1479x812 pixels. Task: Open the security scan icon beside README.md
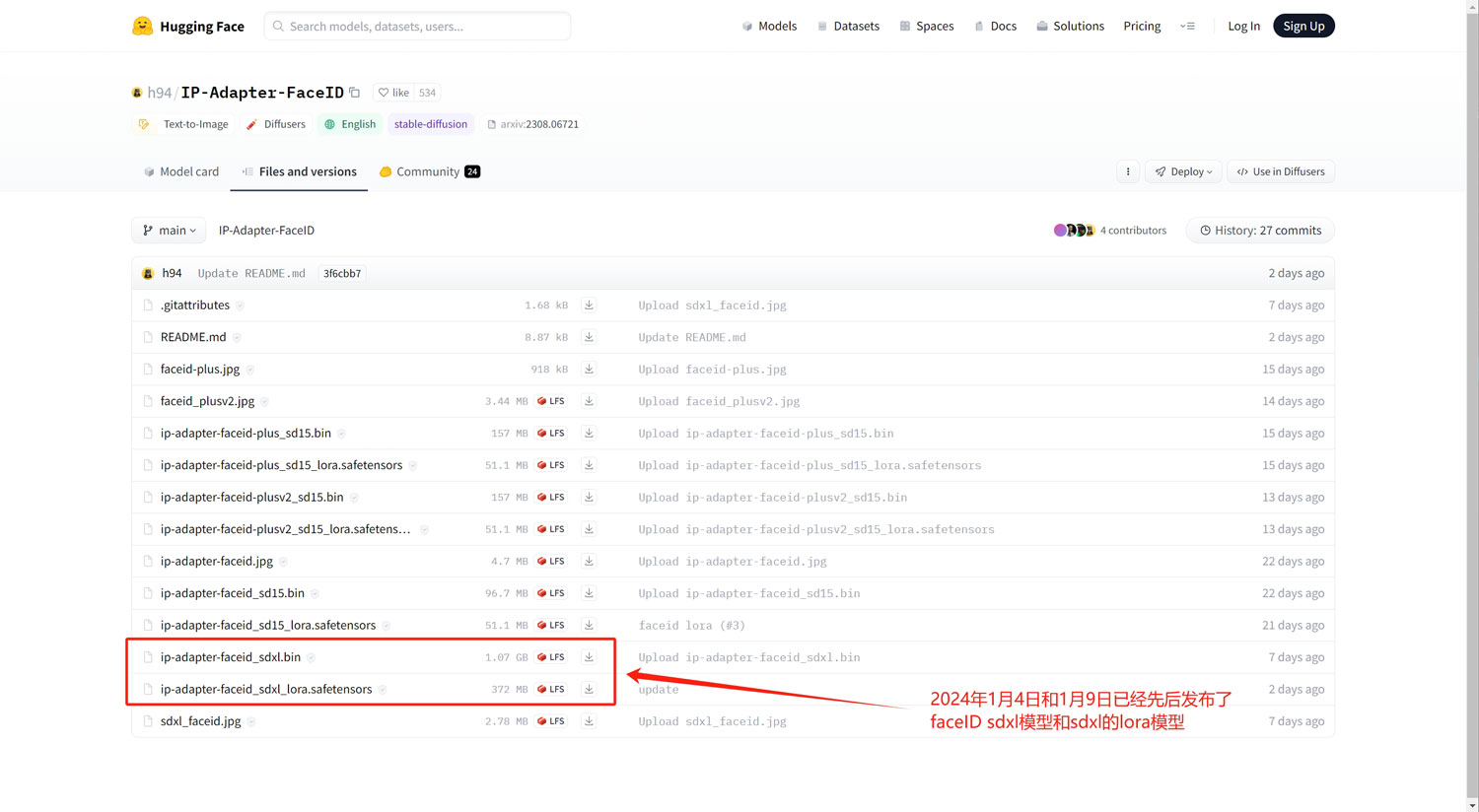pyautogui.click(x=238, y=338)
